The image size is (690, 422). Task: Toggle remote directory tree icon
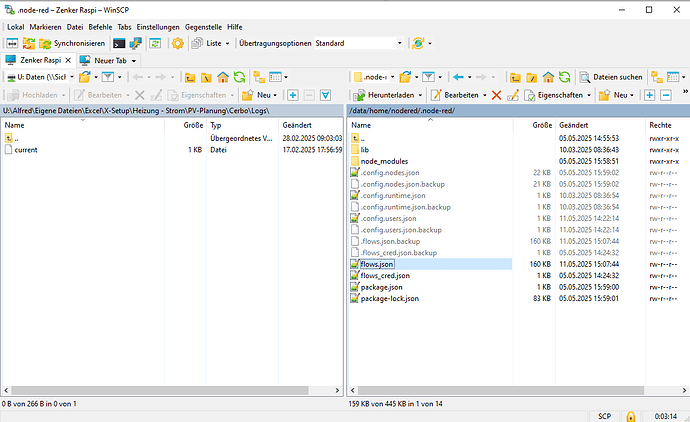(x=657, y=77)
